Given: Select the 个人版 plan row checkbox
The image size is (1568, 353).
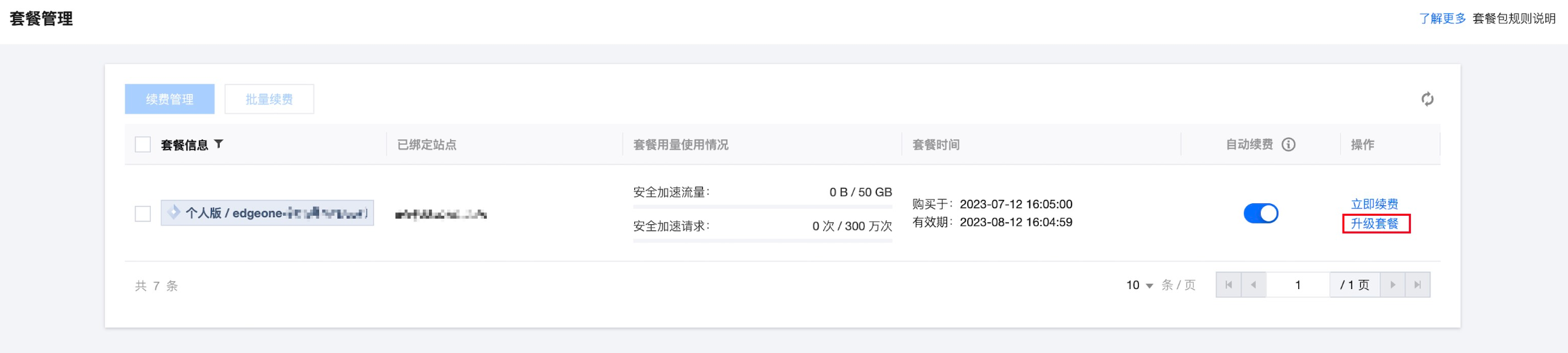Looking at the screenshot, I should pos(143,214).
